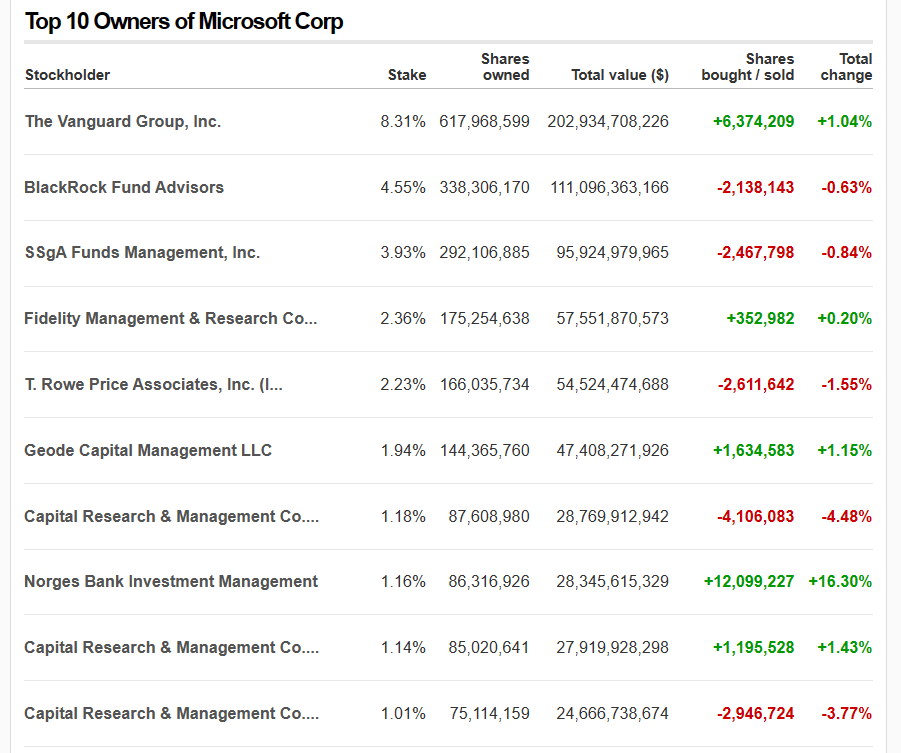Open Capital Research & Management with 1.01% stake
This screenshot has width=901, height=753.
(172, 713)
